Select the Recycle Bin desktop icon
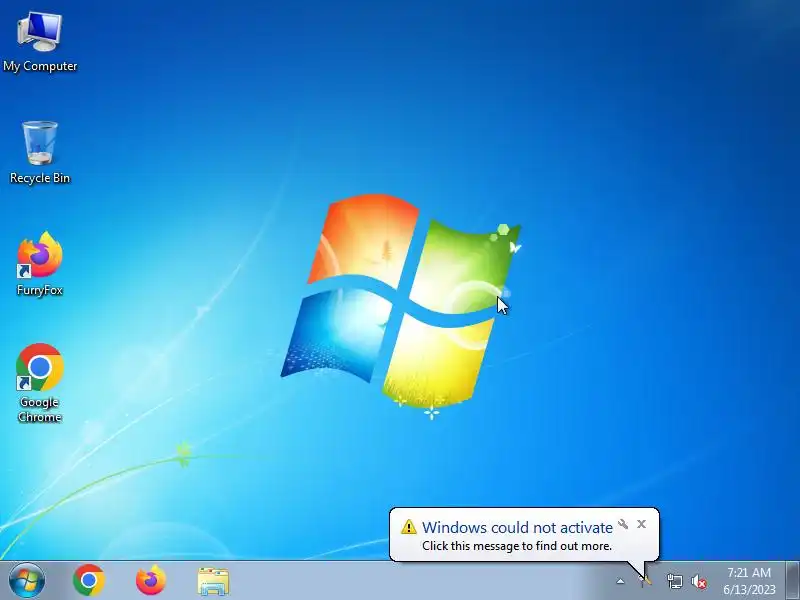 click(x=40, y=152)
